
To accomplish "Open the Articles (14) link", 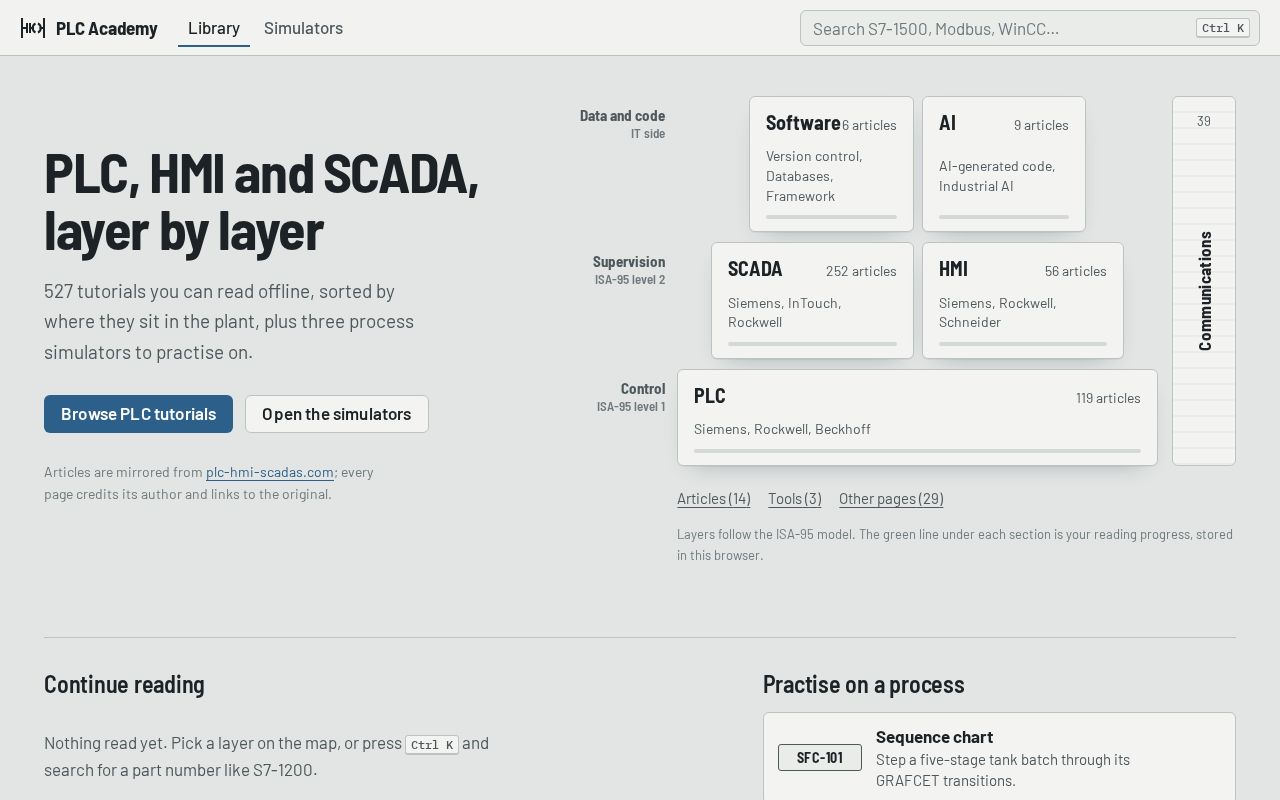I will pyautogui.click(x=714, y=499).
